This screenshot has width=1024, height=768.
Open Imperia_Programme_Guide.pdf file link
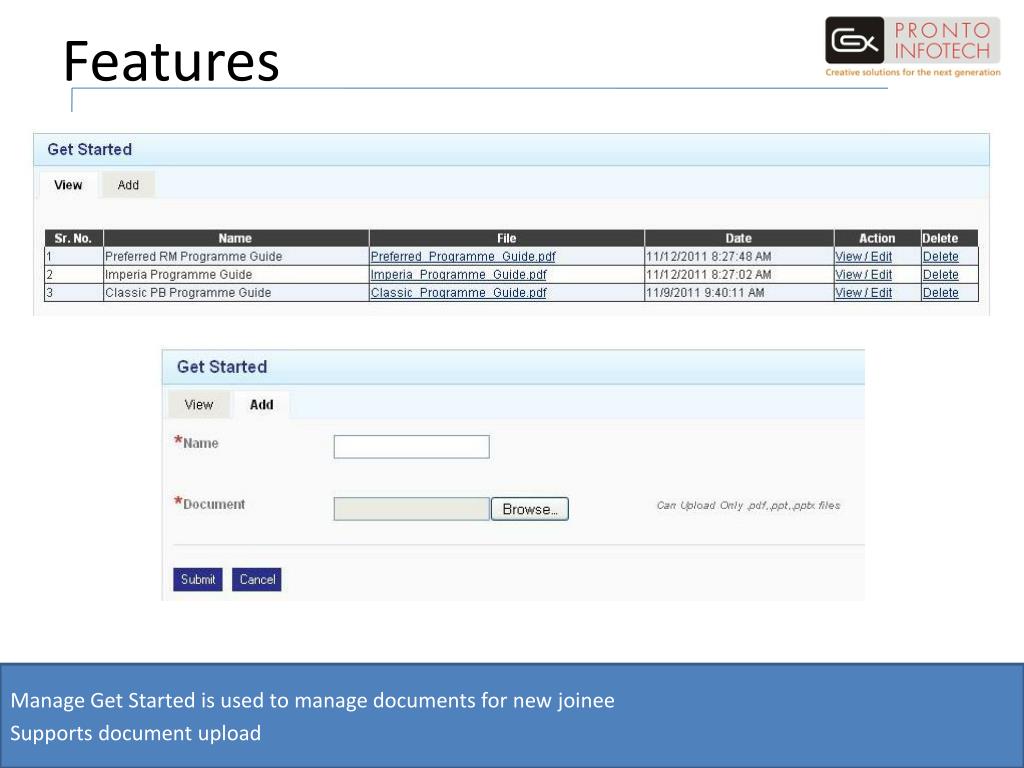point(458,275)
